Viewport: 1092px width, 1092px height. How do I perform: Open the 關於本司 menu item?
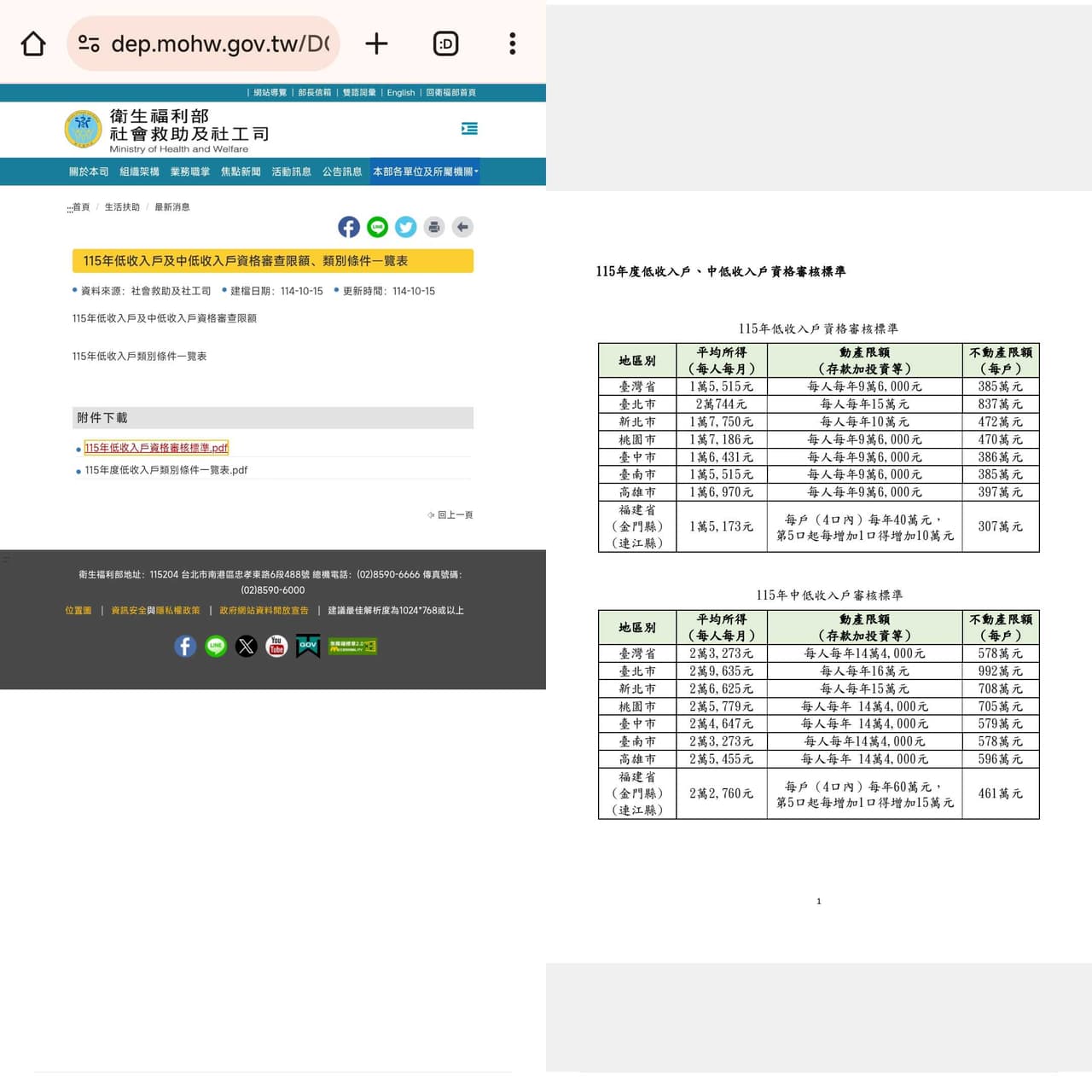point(89,171)
